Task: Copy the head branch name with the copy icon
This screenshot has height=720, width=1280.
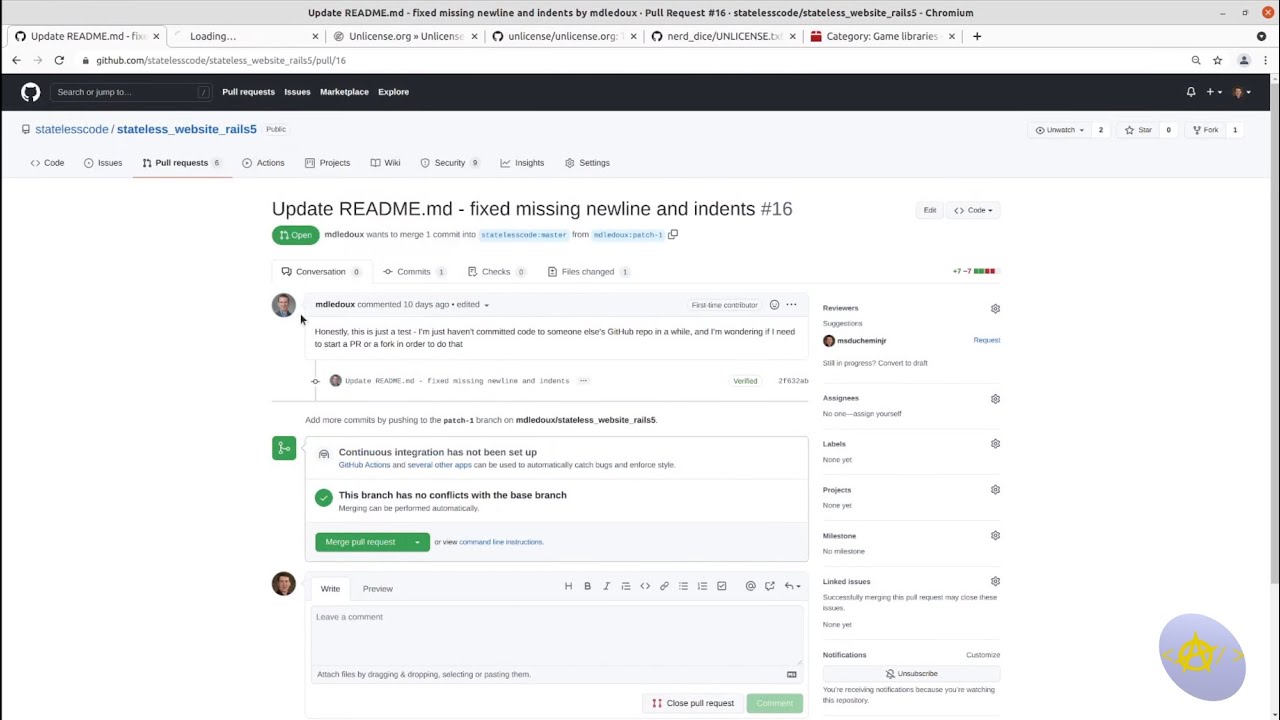Action: click(x=673, y=235)
